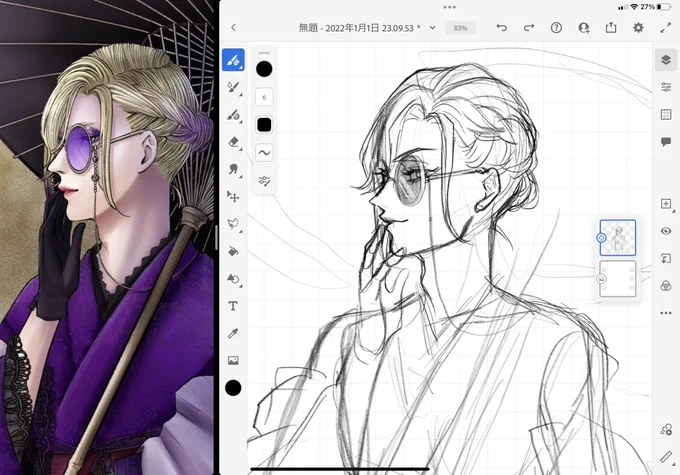
Task: Open the brush size field showing 6
Action: pos(264,97)
